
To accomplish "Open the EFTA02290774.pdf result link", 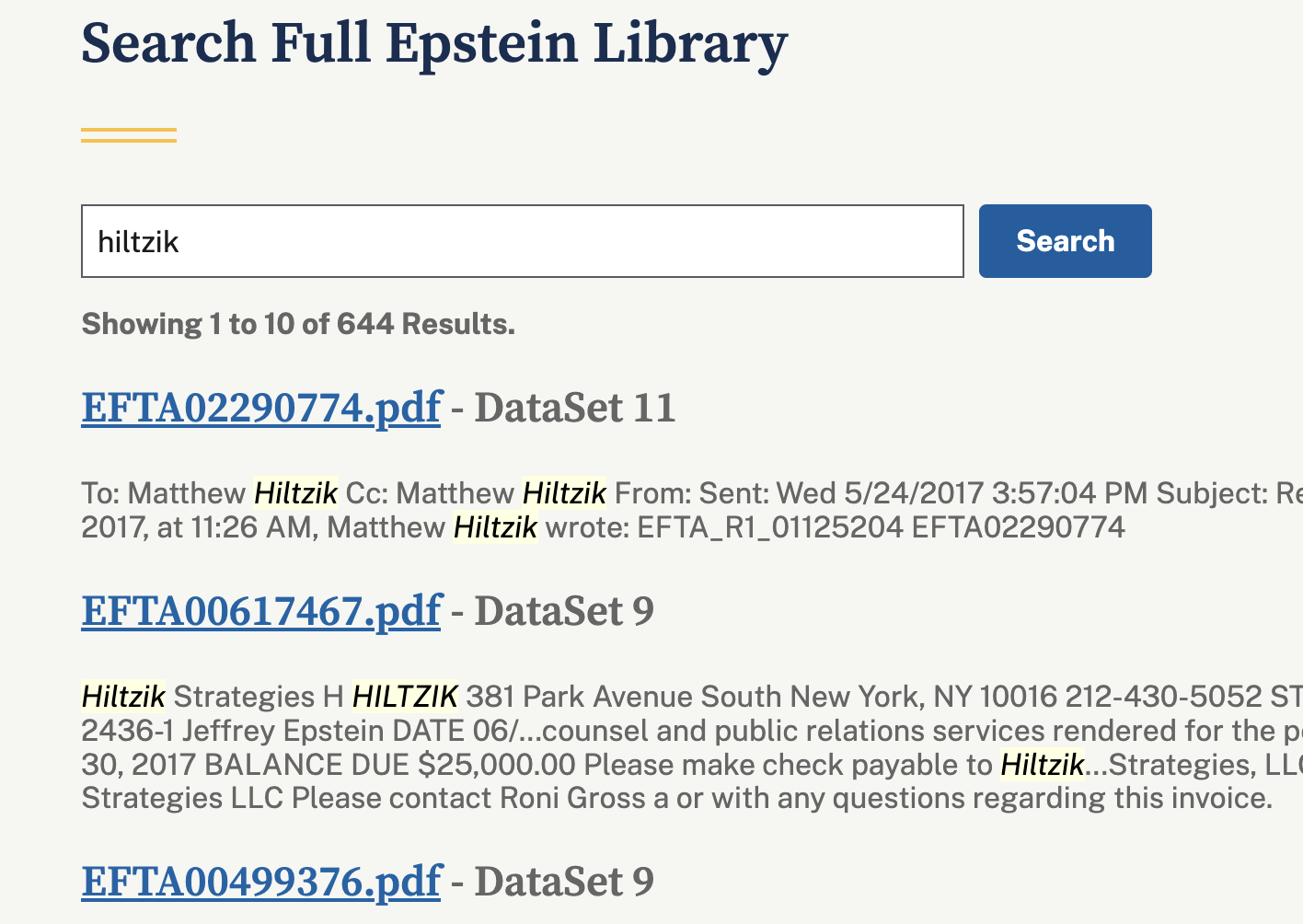I will (261, 408).
